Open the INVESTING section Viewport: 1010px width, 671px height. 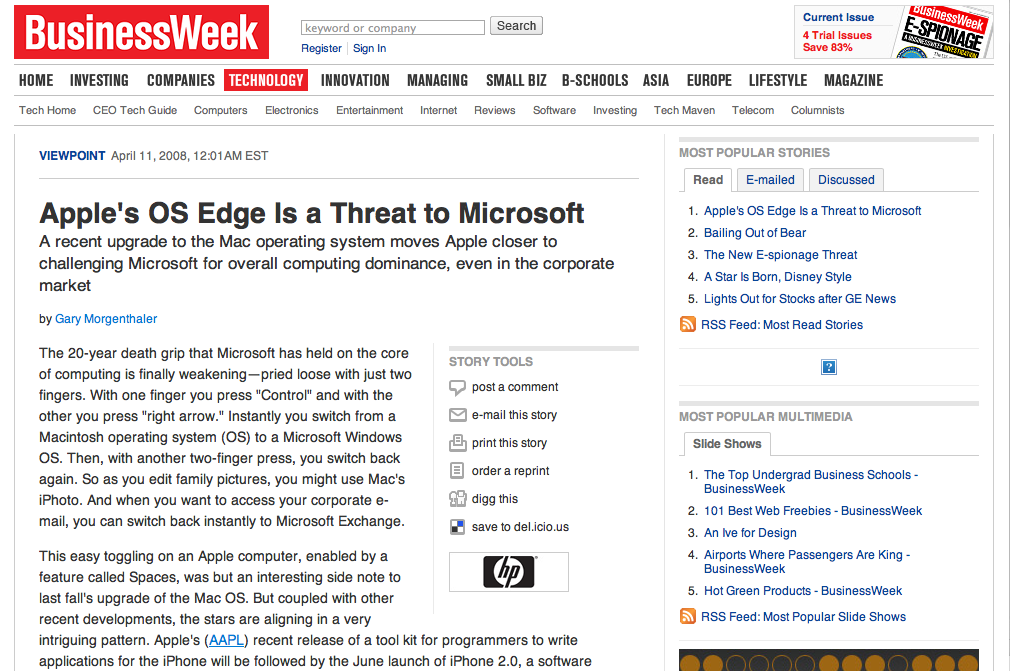pyautogui.click(x=99, y=80)
